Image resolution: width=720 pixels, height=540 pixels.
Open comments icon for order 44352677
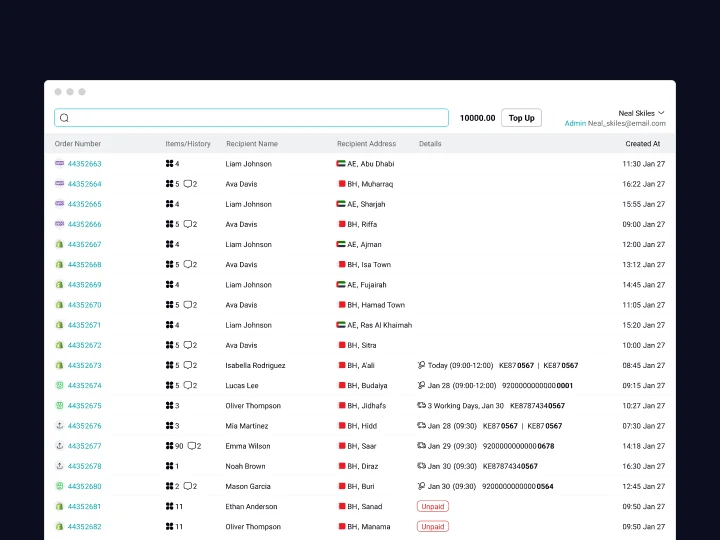pyautogui.click(x=192, y=446)
